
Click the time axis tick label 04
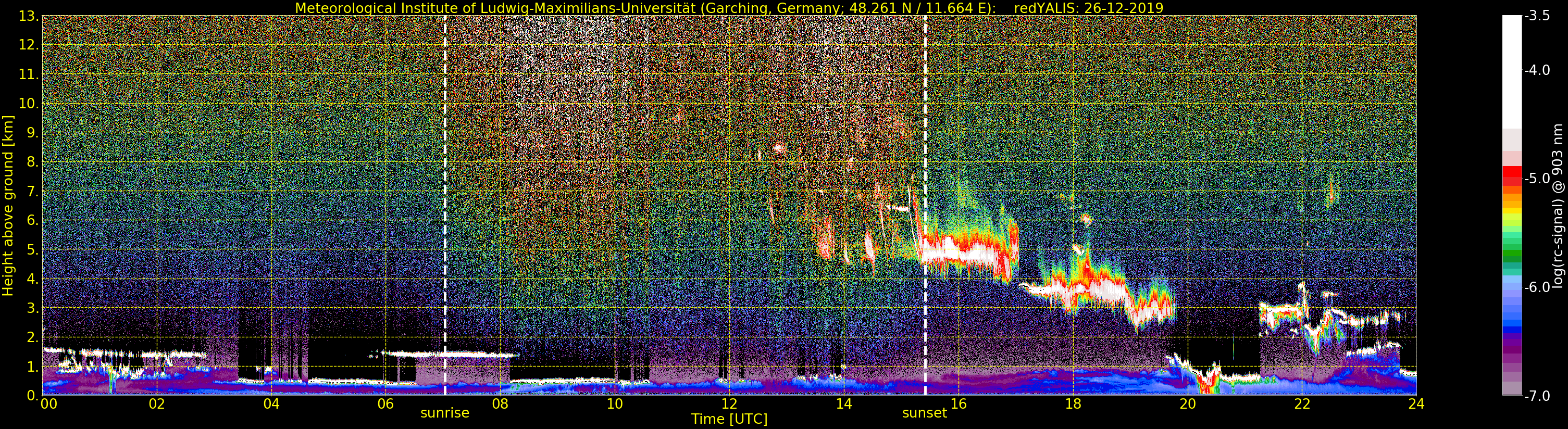271,403
